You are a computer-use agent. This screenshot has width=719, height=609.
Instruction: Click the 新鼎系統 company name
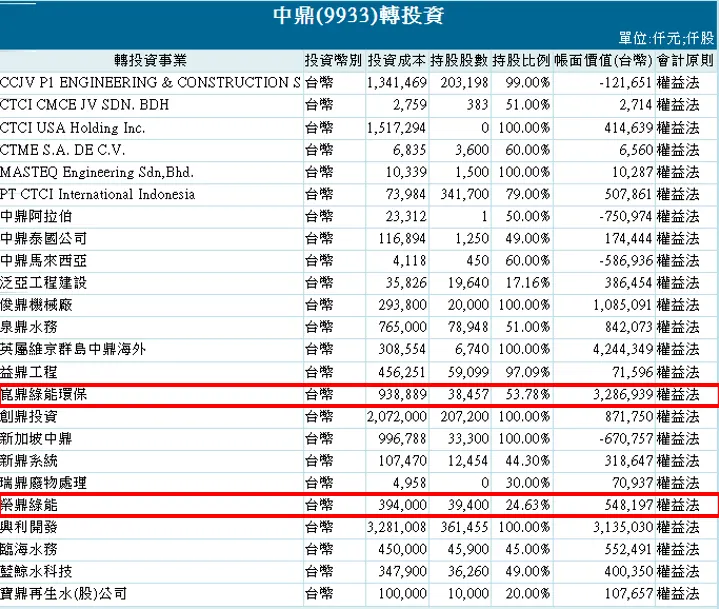(29, 460)
